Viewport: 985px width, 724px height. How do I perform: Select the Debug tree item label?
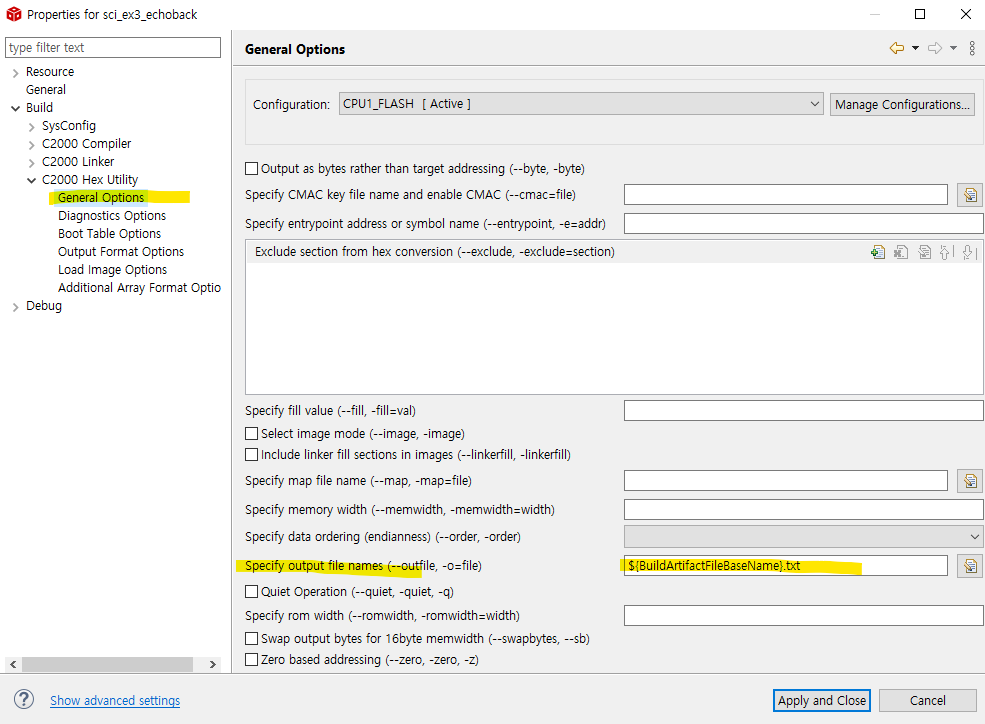point(44,306)
